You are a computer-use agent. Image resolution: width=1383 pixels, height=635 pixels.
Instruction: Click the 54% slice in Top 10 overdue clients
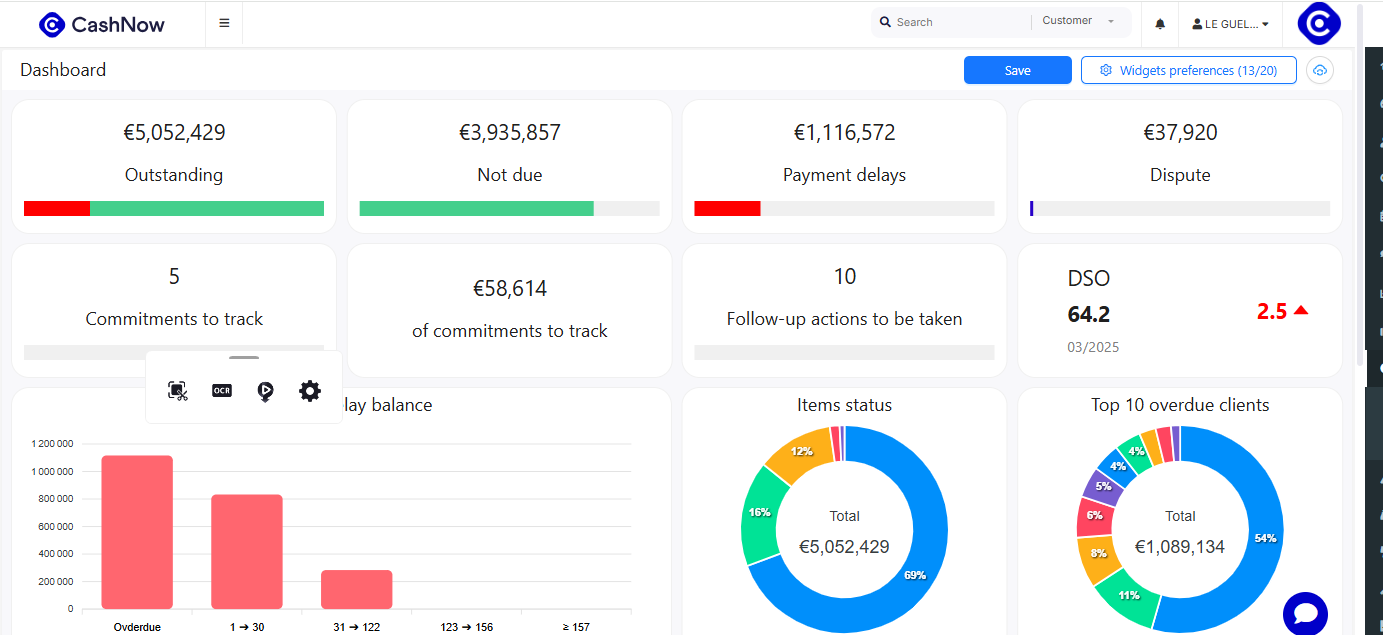pos(1266,538)
